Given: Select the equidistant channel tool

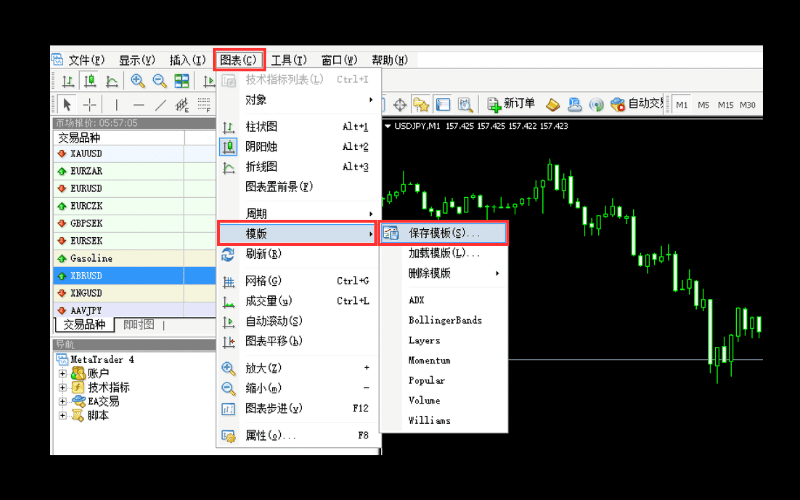Looking at the screenshot, I should (182, 105).
